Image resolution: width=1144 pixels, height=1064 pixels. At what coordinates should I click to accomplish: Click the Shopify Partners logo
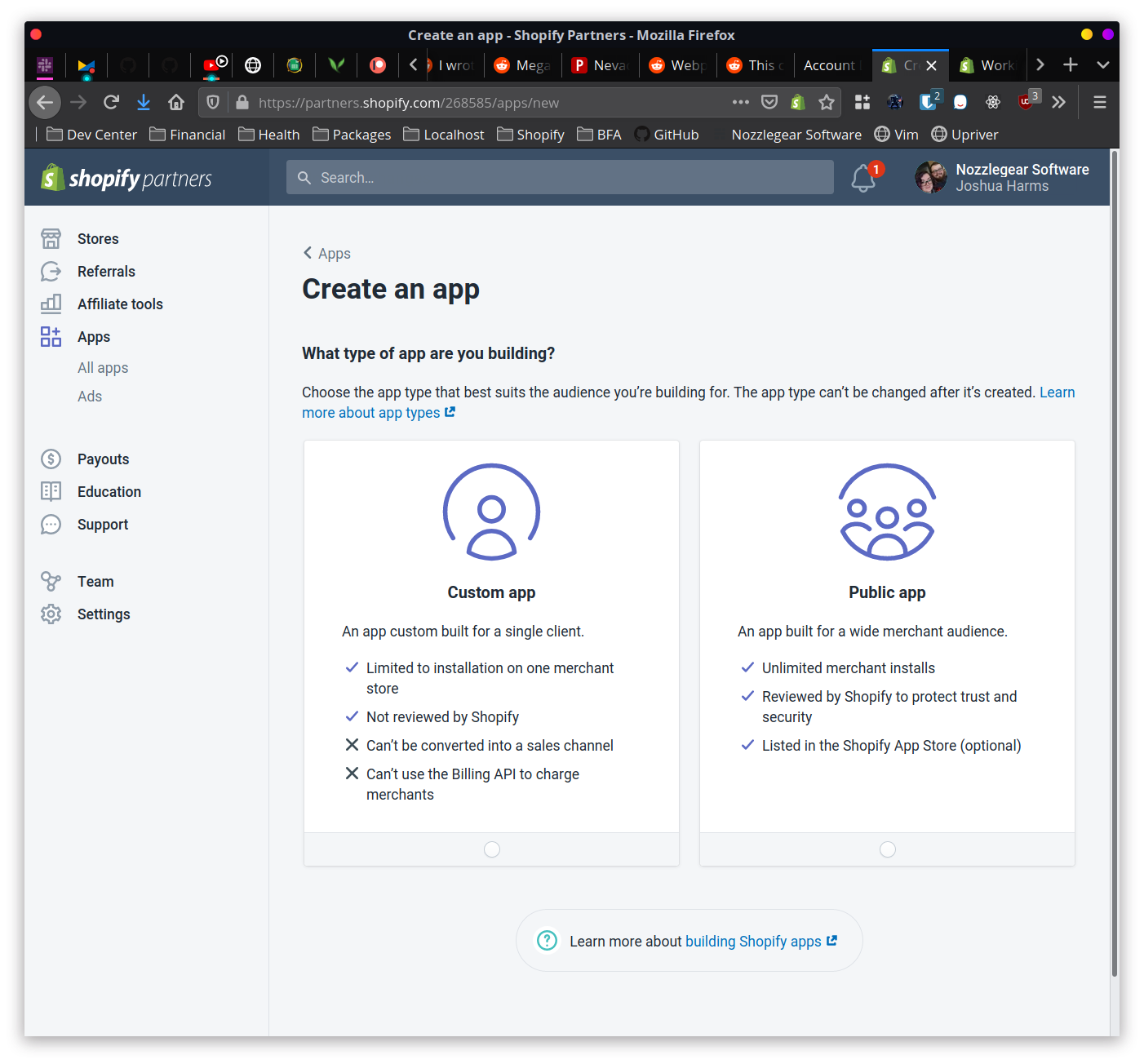tap(126, 178)
